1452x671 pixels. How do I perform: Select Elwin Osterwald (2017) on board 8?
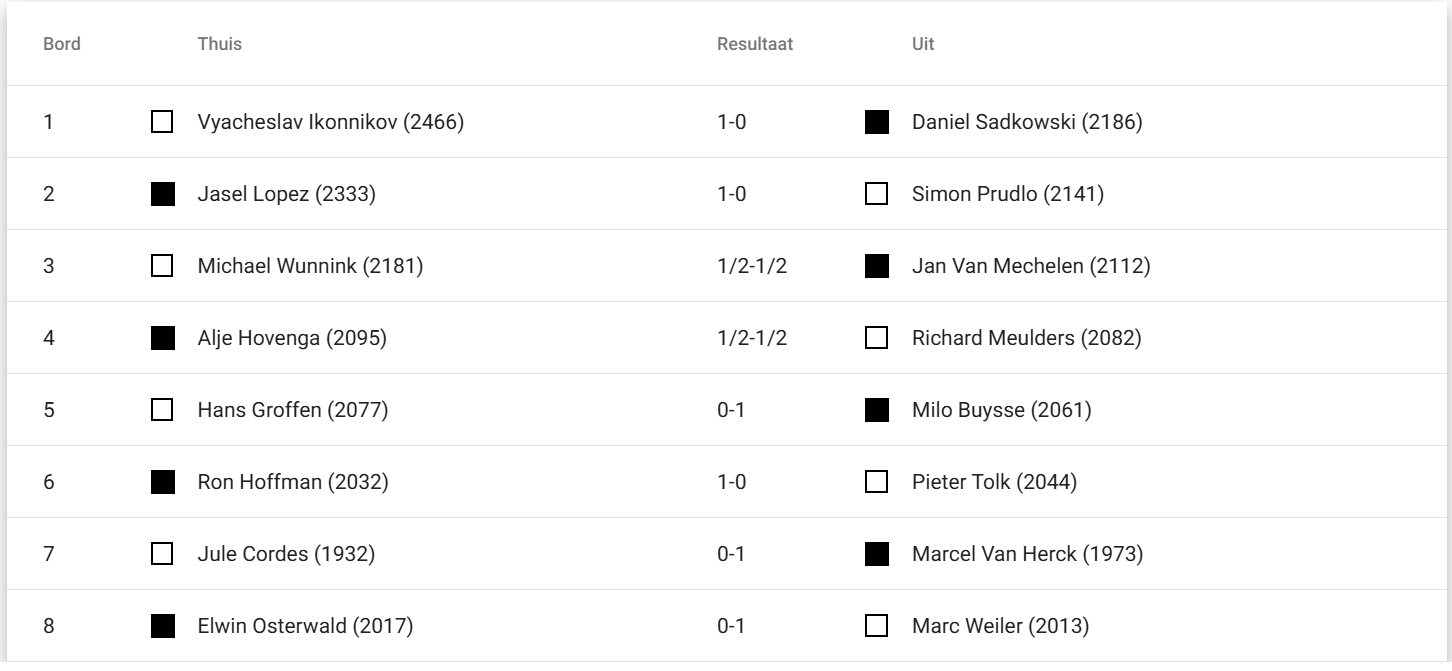(305, 626)
